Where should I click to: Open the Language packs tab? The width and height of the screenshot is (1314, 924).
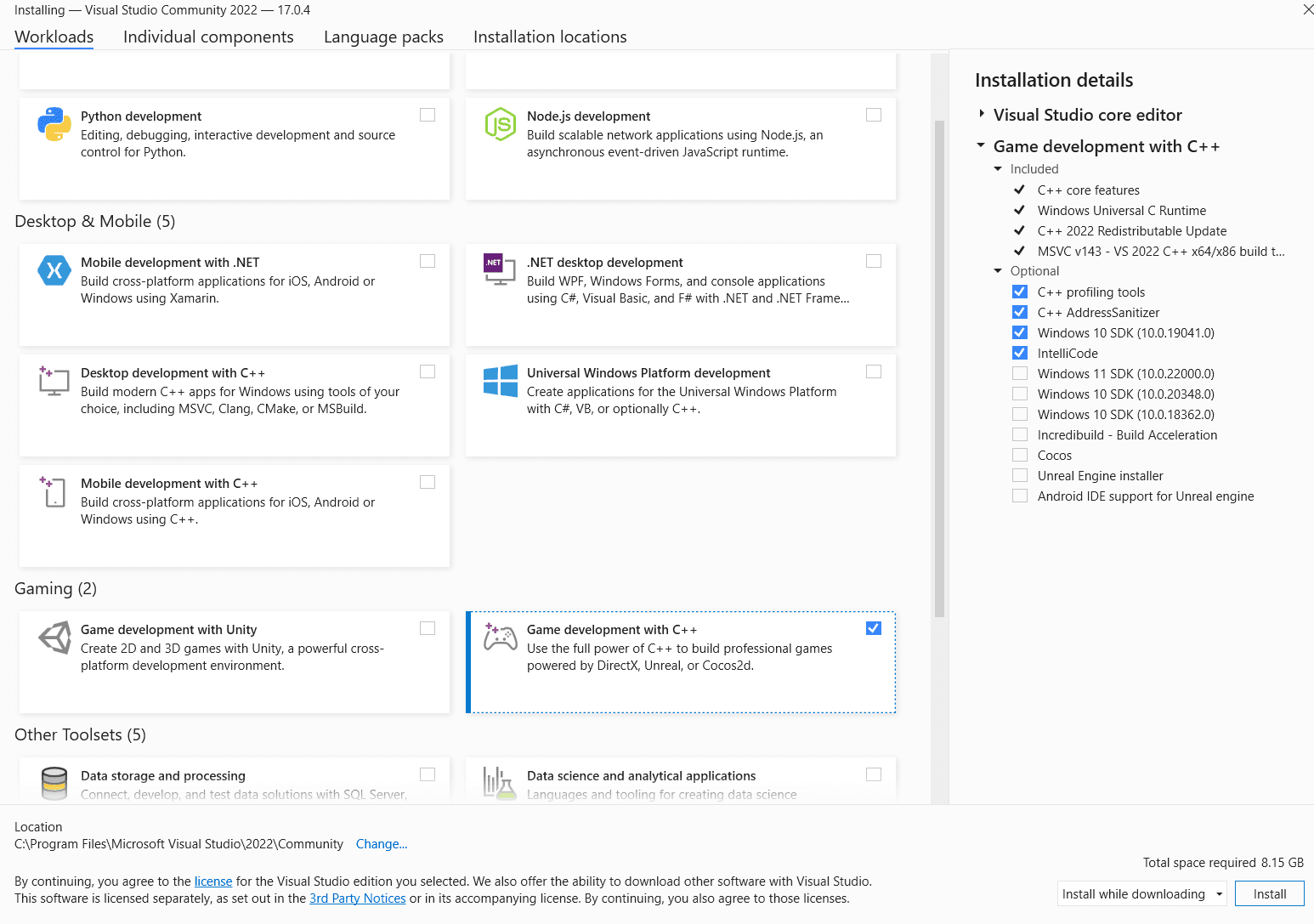coord(383,37)
